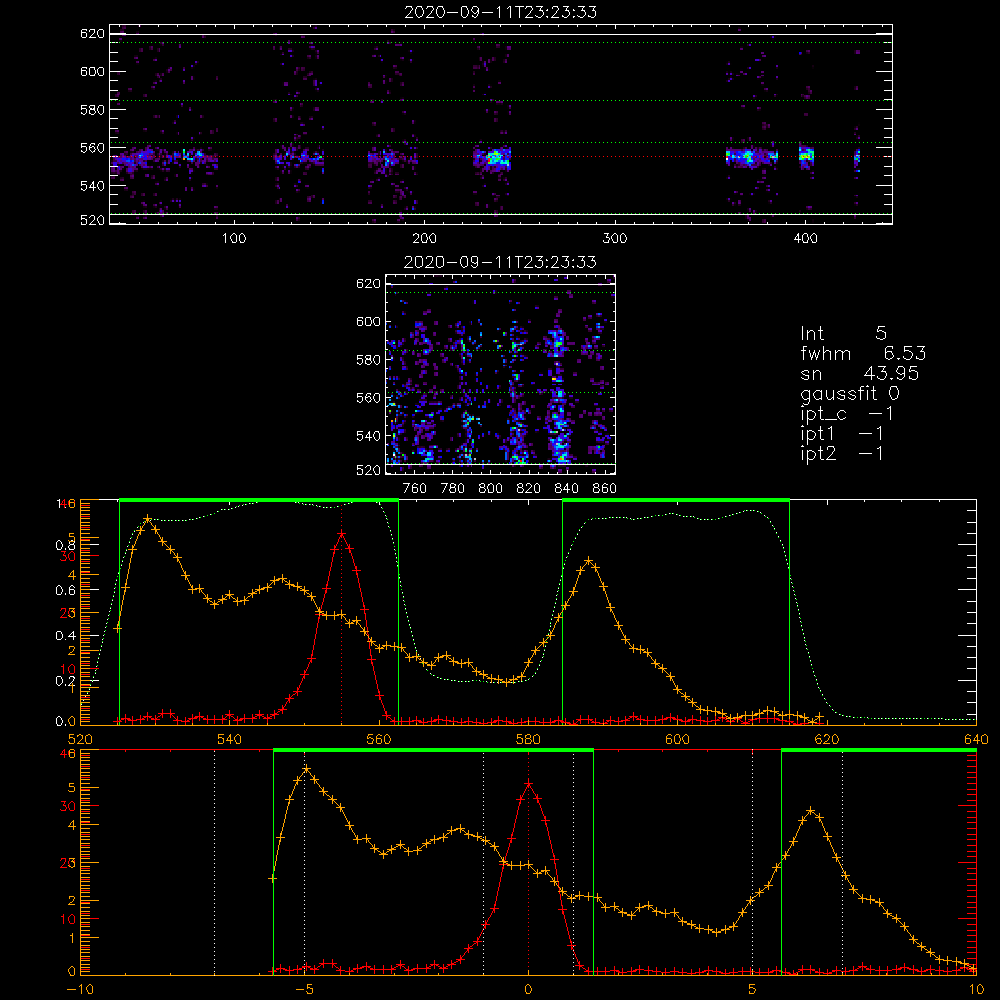
Task: Click y-axis label 560 on top image
Action: [92, 147]
